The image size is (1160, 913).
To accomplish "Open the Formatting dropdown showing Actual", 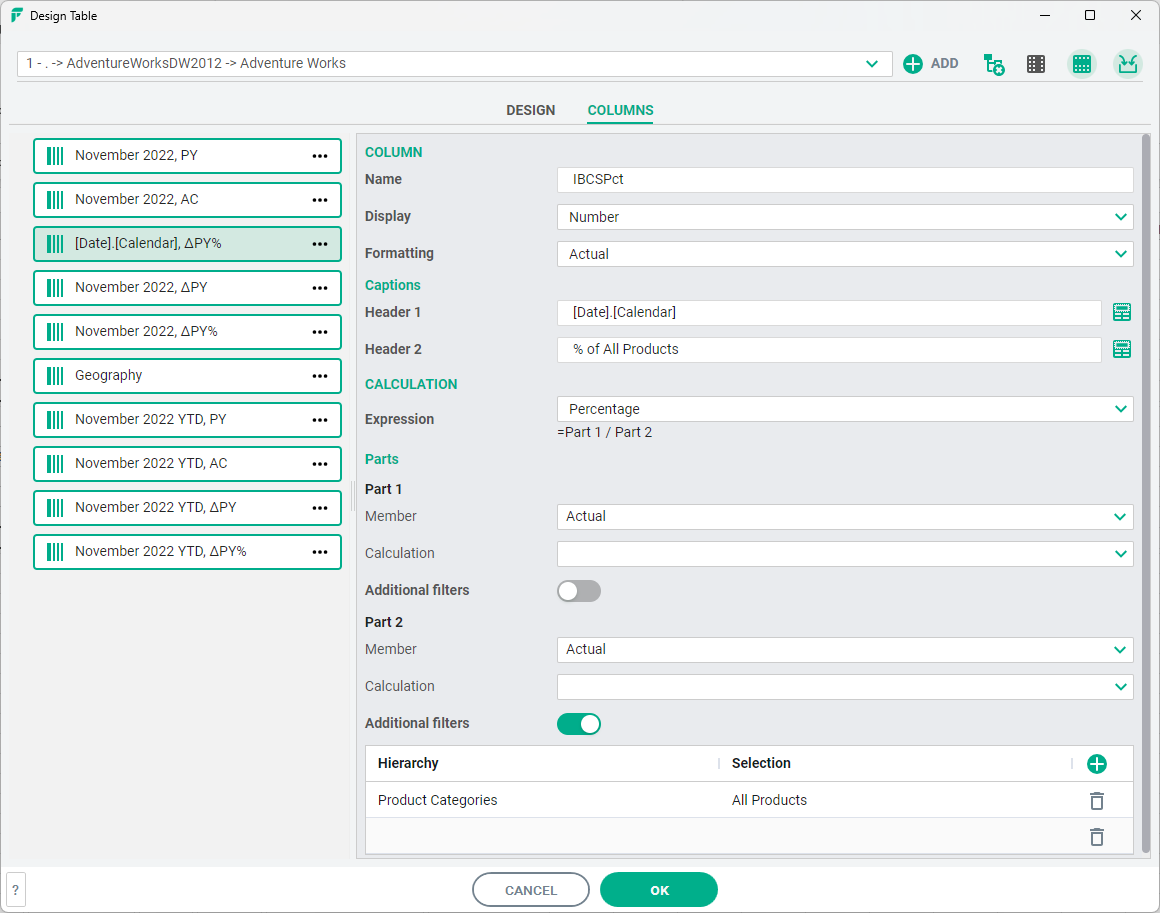I will tap(845, 254).
